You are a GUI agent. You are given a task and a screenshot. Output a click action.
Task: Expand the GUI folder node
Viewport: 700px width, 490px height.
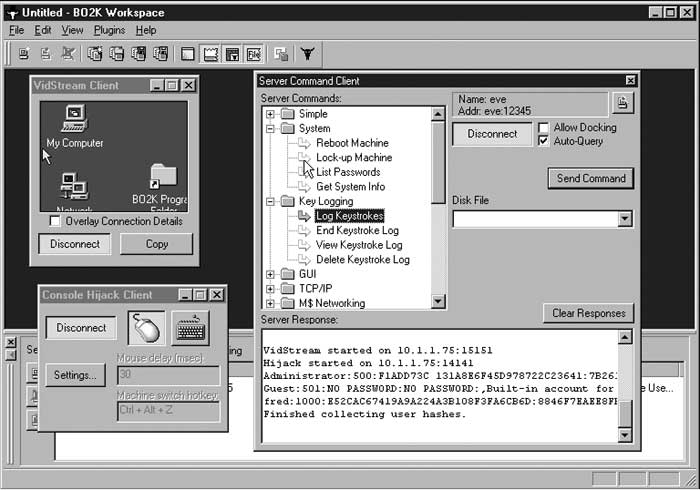tap(270, 274)
